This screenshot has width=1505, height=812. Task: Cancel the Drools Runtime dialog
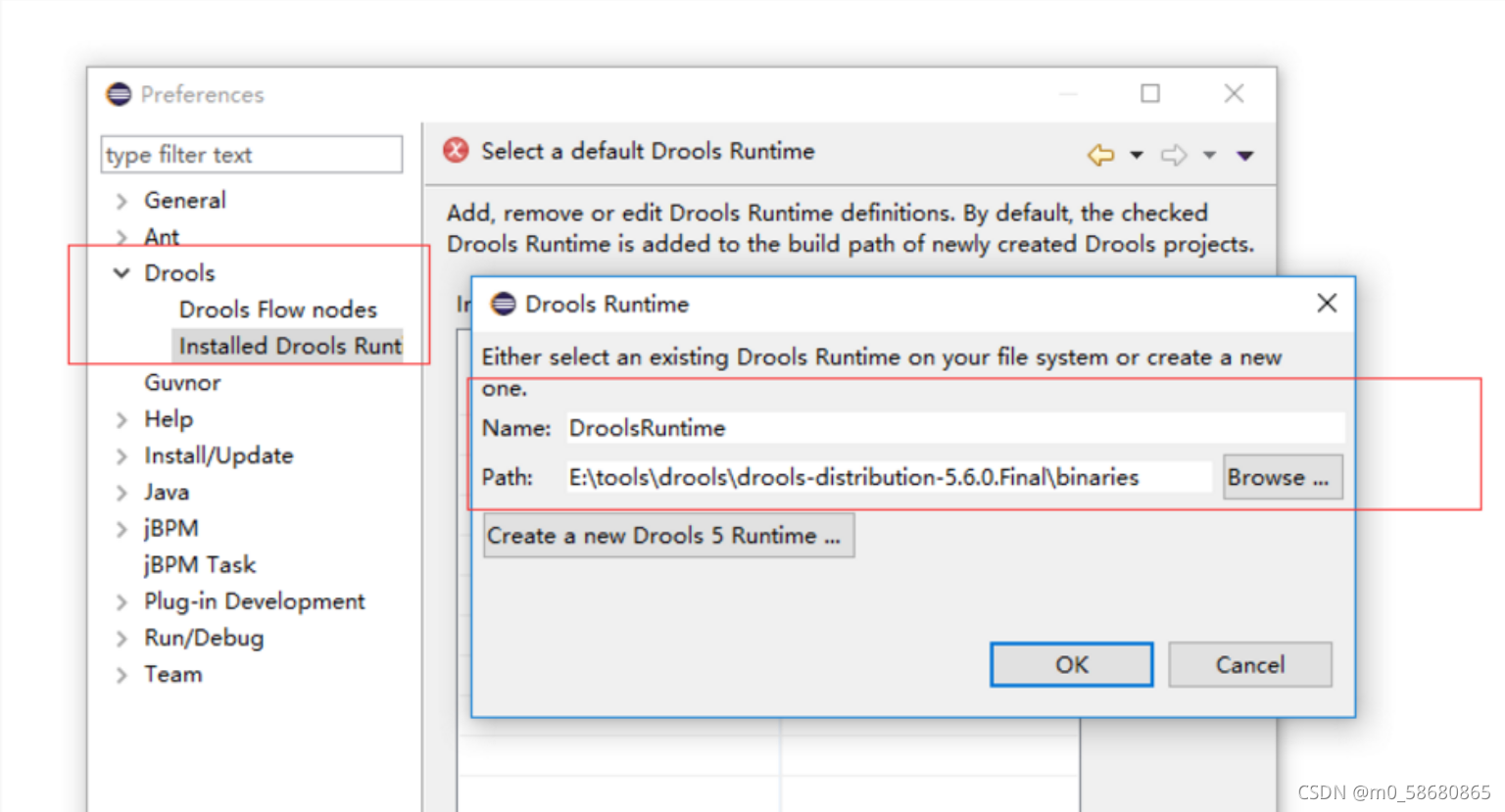(x=1250, y=665)
